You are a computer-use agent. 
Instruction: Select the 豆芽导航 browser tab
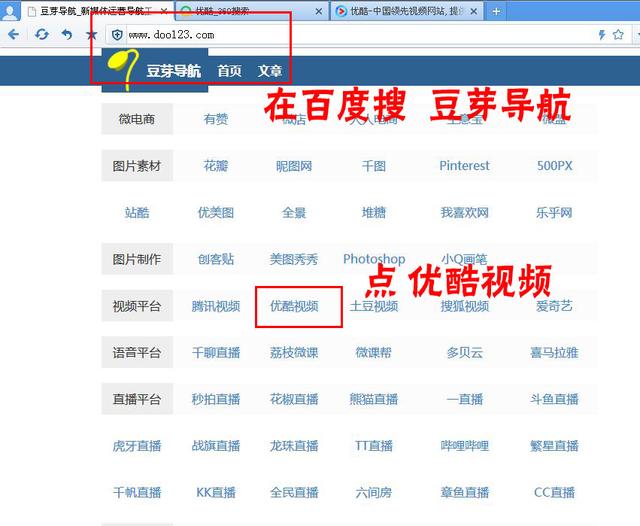click(x=97, y=11)
